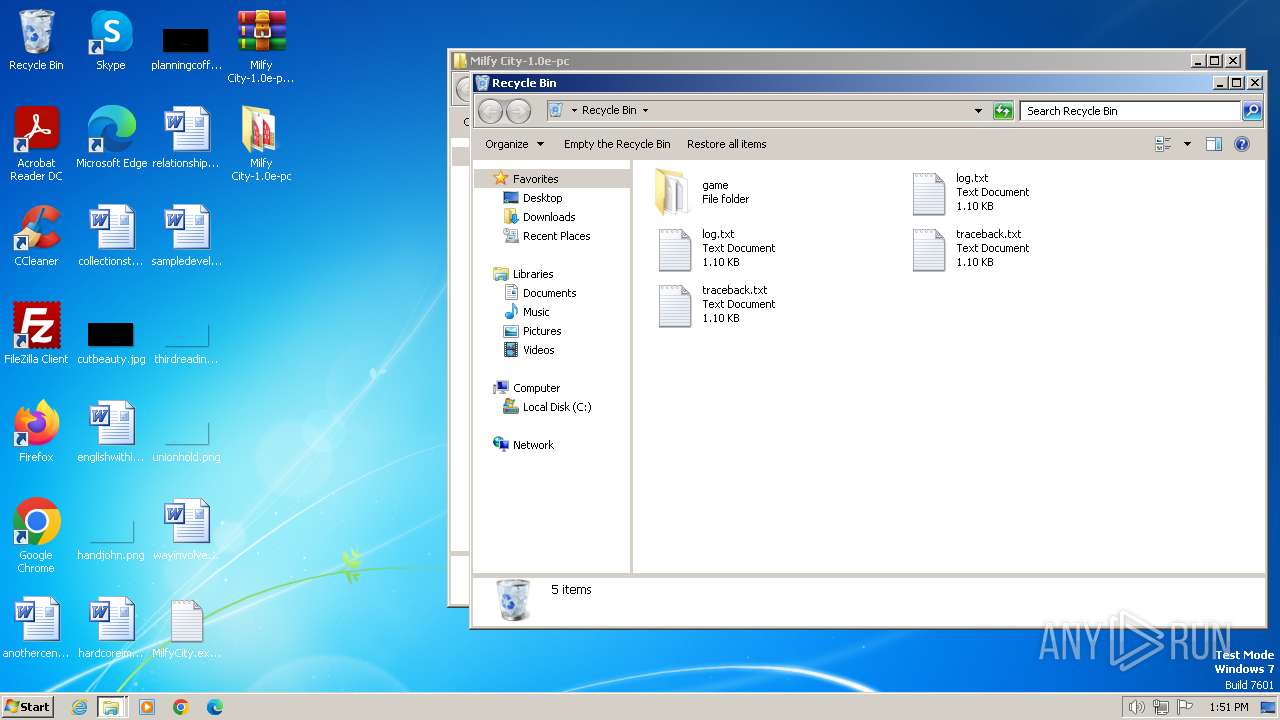The image size is (1280, 720).
Task: Click Empty the Recycle Bin
Action: (617, 144)
